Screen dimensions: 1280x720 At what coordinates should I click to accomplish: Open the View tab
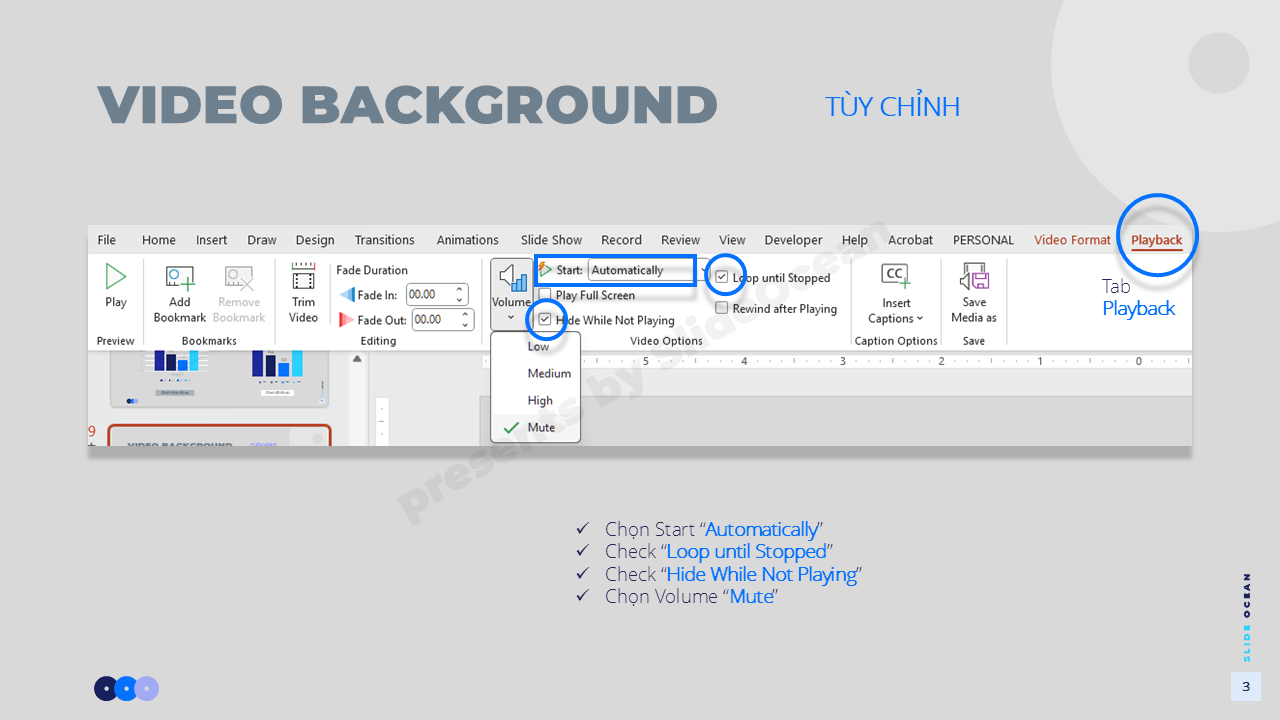(x=732, y=240)
